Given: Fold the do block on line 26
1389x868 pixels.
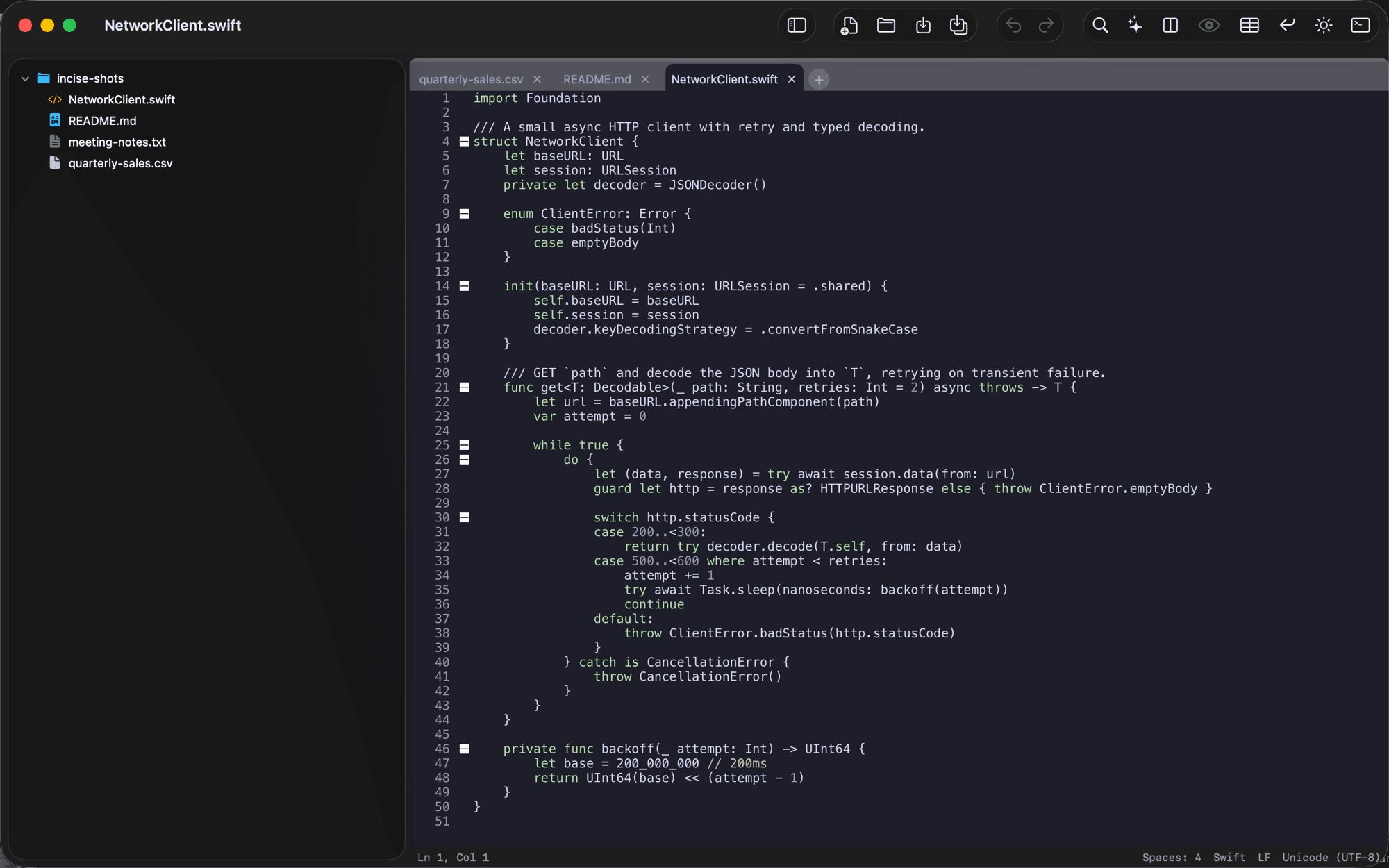Looking at the screenshot, I should tap(465, 460).
